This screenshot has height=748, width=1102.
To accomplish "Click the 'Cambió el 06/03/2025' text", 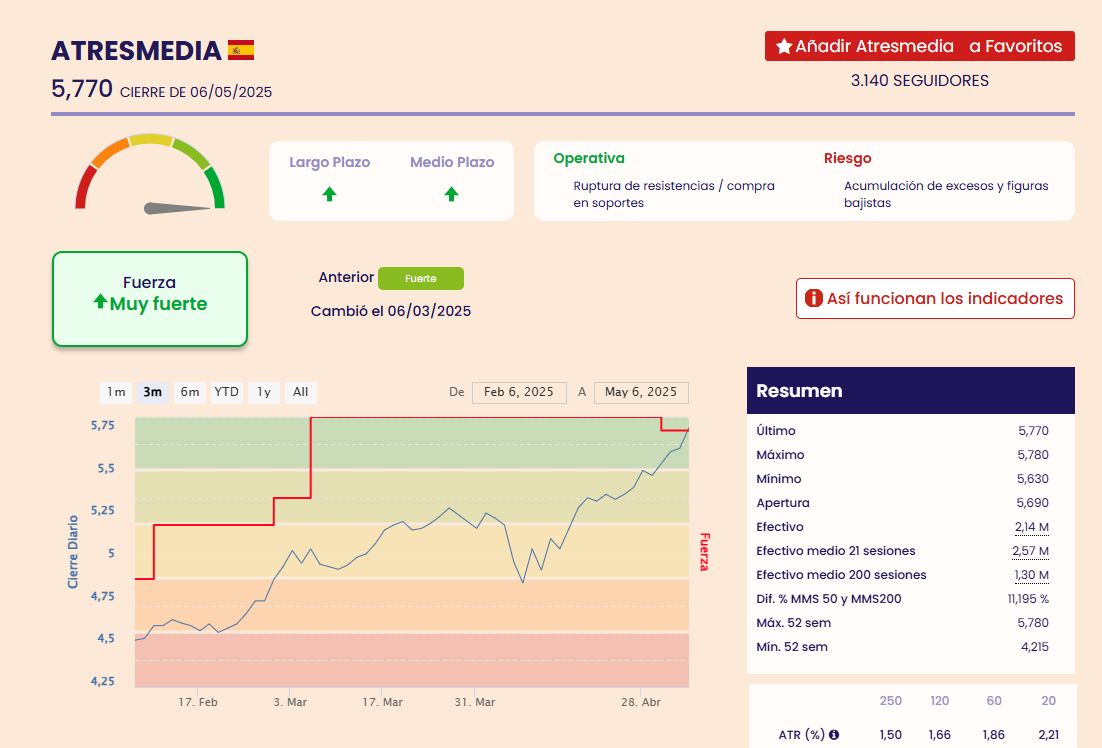I will pyautogui.click(x=391, y=311).
